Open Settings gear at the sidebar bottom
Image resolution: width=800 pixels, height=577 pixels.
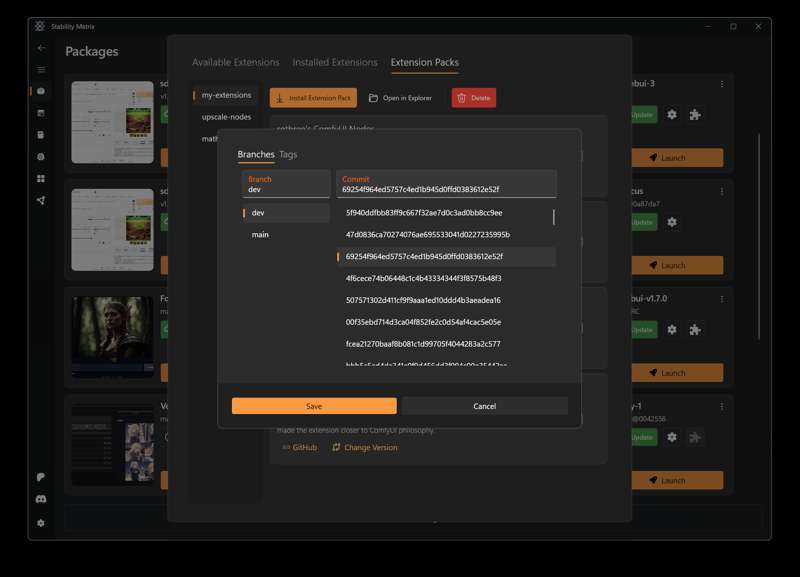pos(41,523)
